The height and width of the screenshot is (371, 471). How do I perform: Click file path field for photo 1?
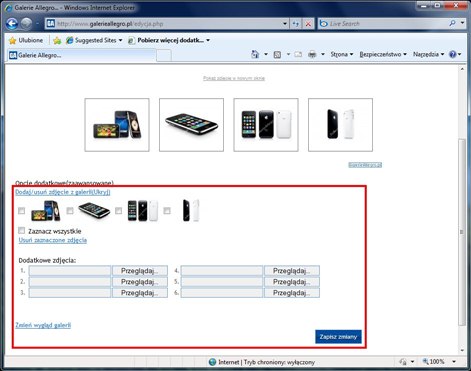coord(70,271)
